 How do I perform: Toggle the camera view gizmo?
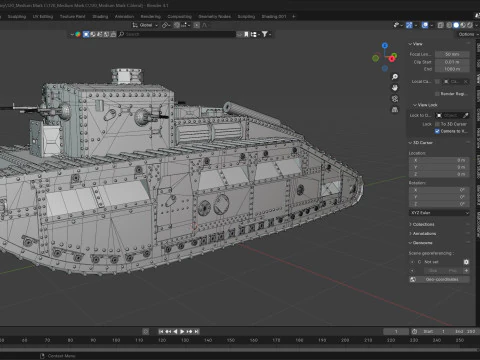[395, 99]
